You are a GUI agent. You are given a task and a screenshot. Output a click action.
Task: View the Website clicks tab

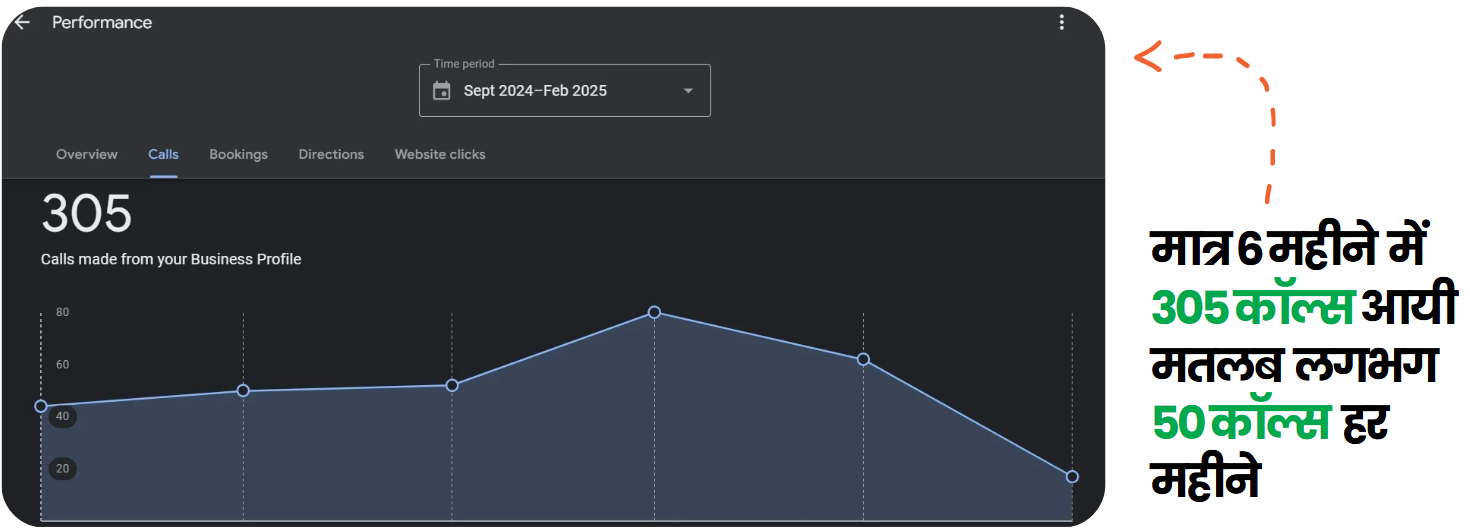tap(440, 154)
